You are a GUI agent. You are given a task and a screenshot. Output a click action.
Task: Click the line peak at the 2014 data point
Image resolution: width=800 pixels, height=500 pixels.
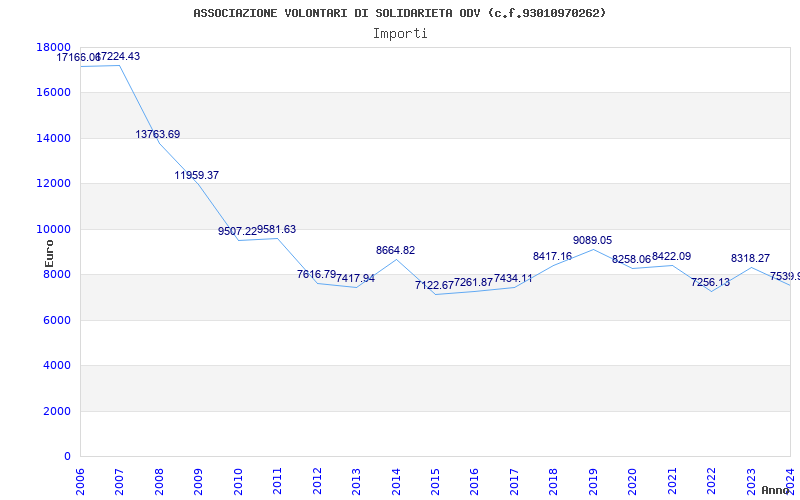pyautogui.click(x=396, y=259)
